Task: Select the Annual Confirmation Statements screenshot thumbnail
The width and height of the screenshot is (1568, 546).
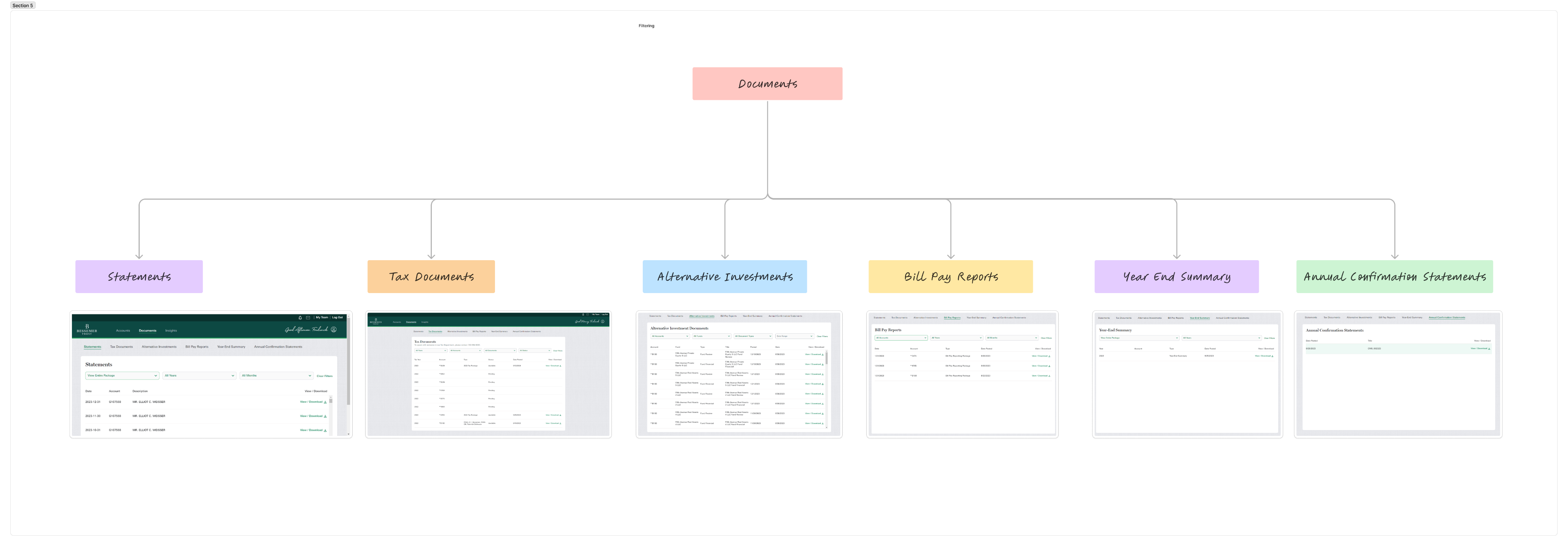Action: click(x=1398, y=374)
